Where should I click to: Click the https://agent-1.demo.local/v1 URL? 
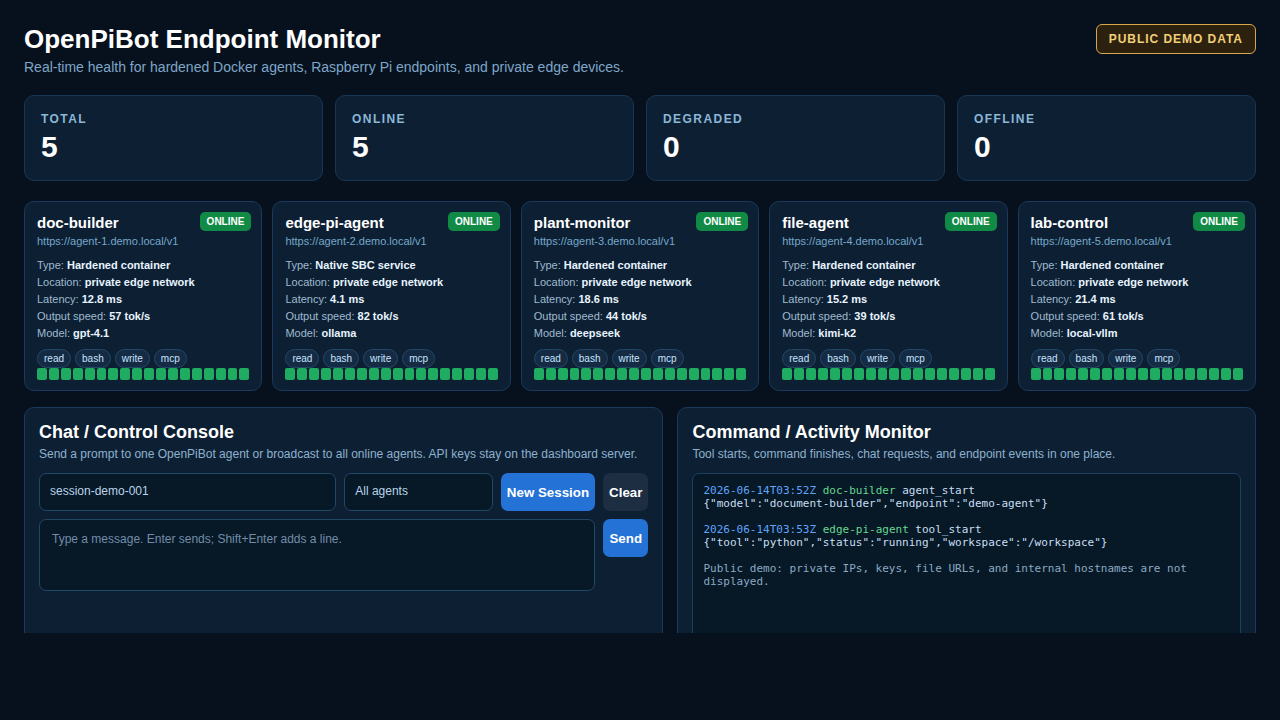[x=108, y=241]
